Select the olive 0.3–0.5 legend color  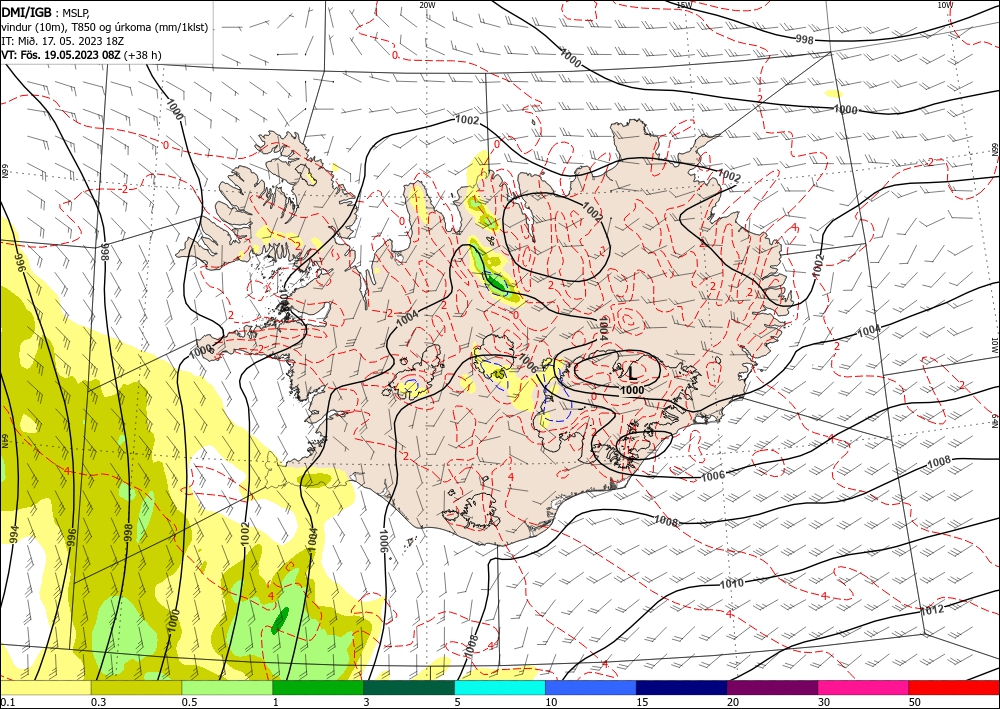[x=136, y=687]
